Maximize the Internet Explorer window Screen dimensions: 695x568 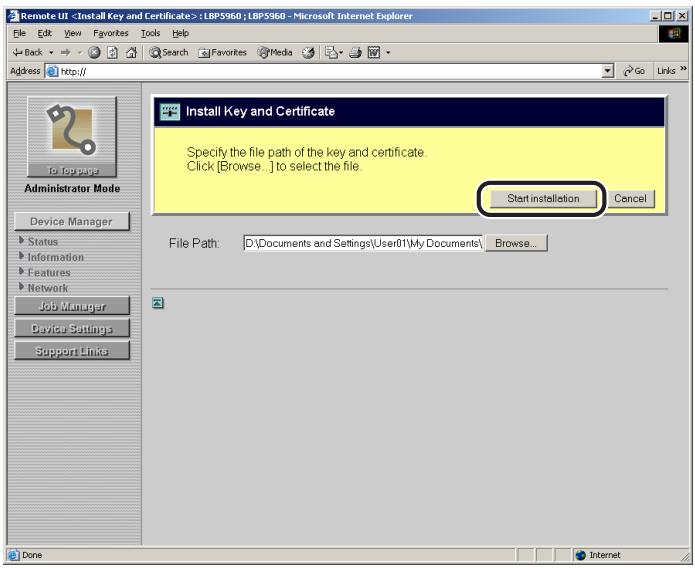(x=668, y=16)
